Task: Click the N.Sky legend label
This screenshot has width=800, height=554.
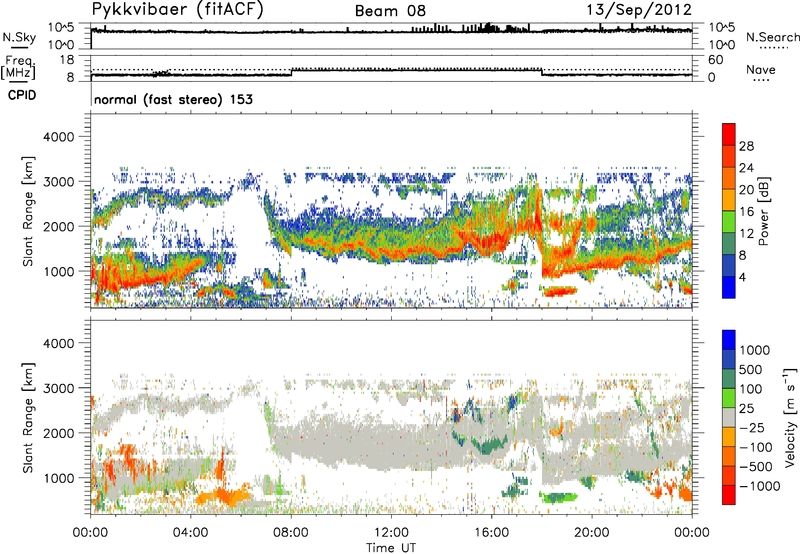Action: [19, 37]
